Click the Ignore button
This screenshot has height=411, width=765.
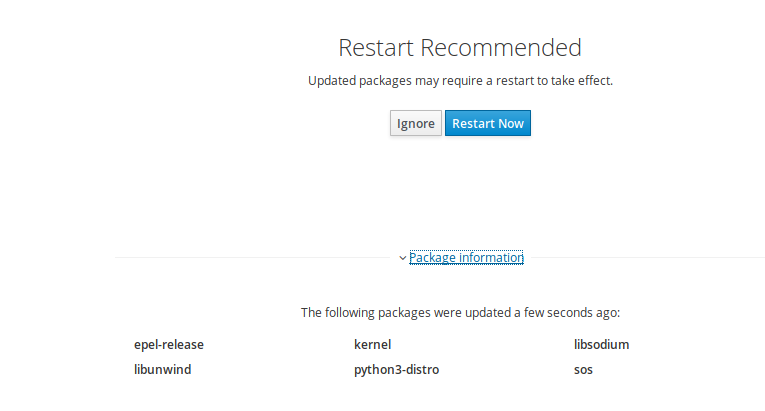coord(415,124)
